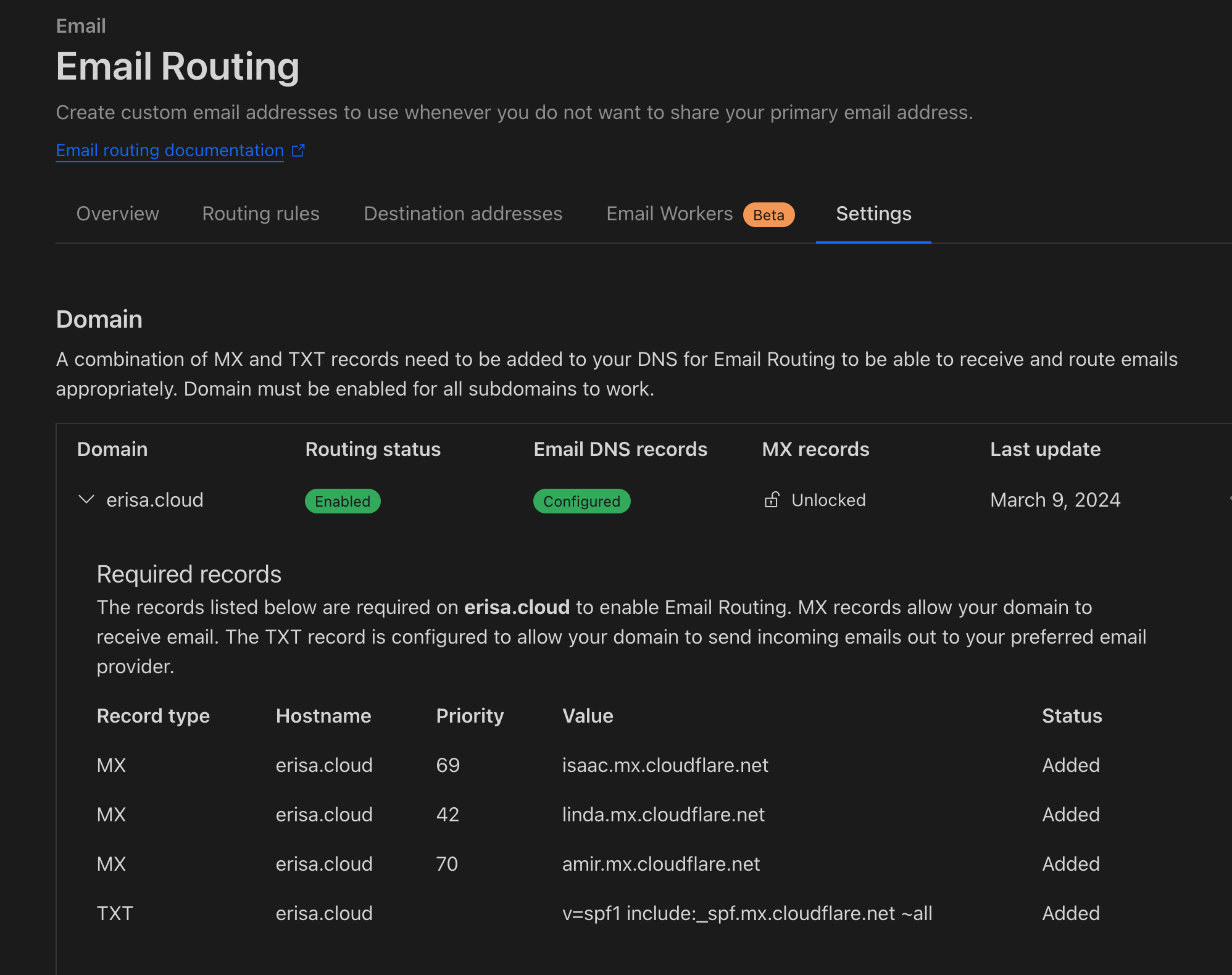Image resolution: width=1232 pixels, height=975 pixels.
Task: Click the green Enabled status badge
Action: 343,501
